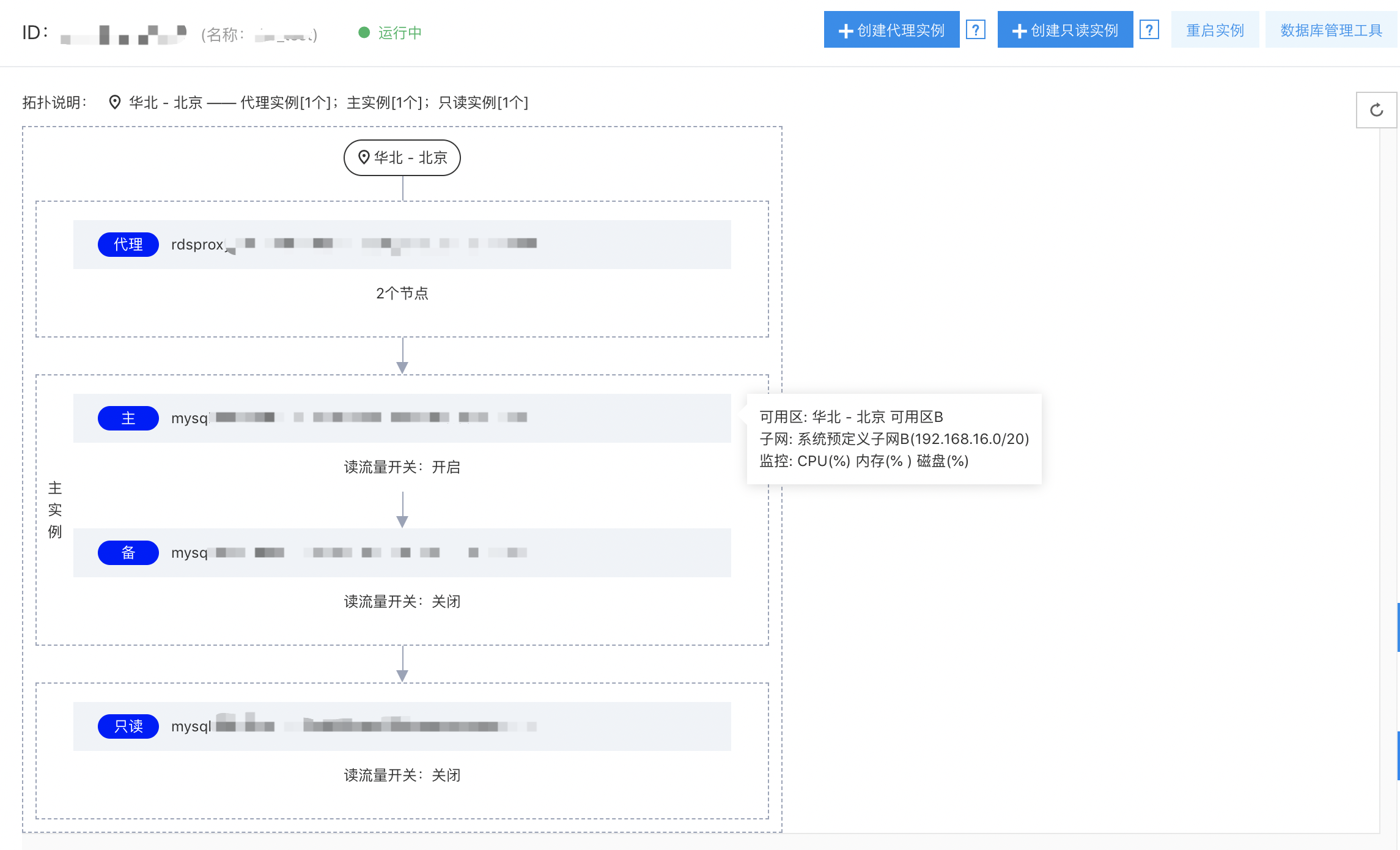Click the 监控 CPU 内存 磁盘 tooltip line

(864, 461)
